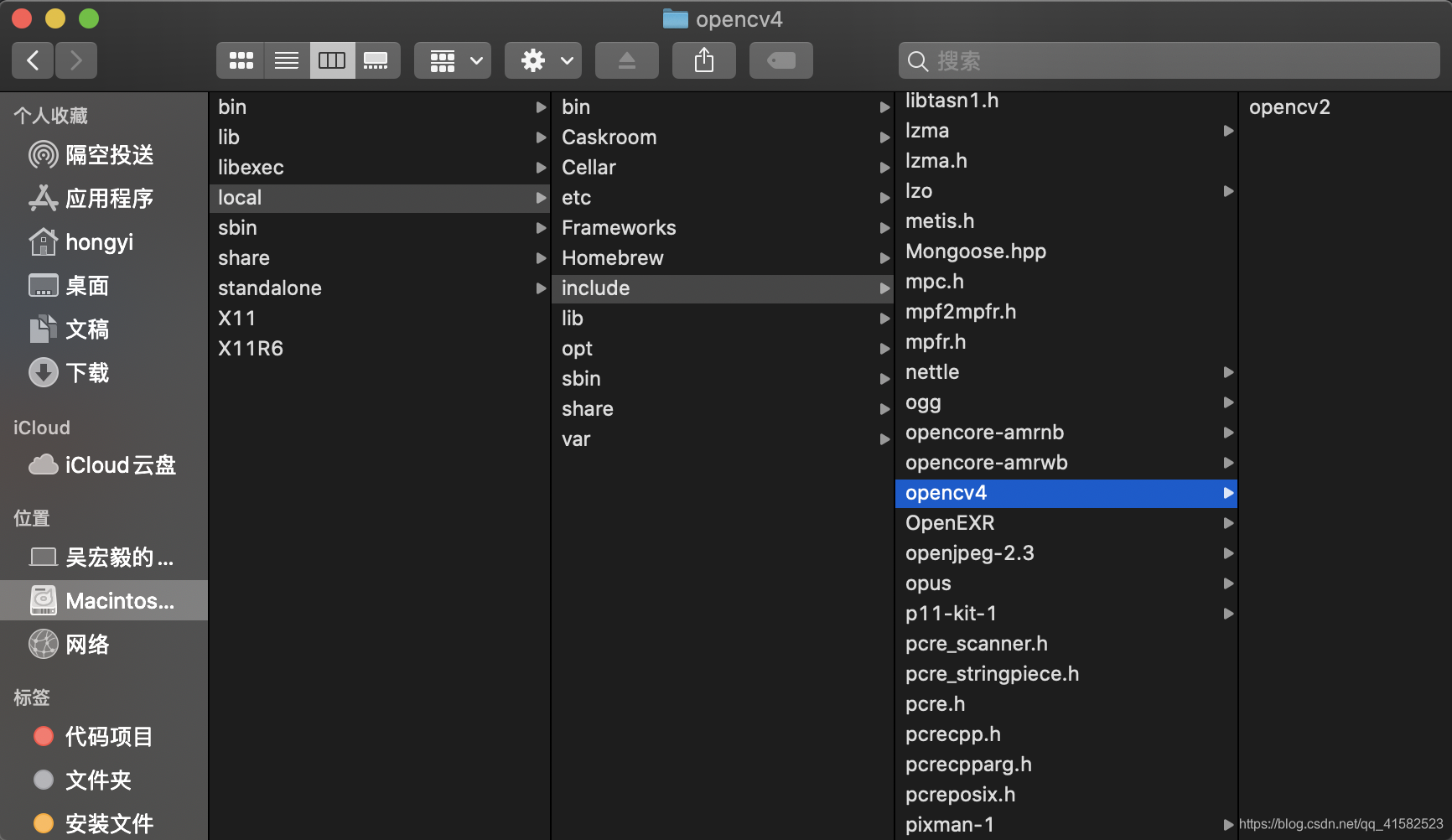Image resolution: width=1452 pixels, height=840 pixels.
Task: Switch to icon view
Action: coord(241,60)
